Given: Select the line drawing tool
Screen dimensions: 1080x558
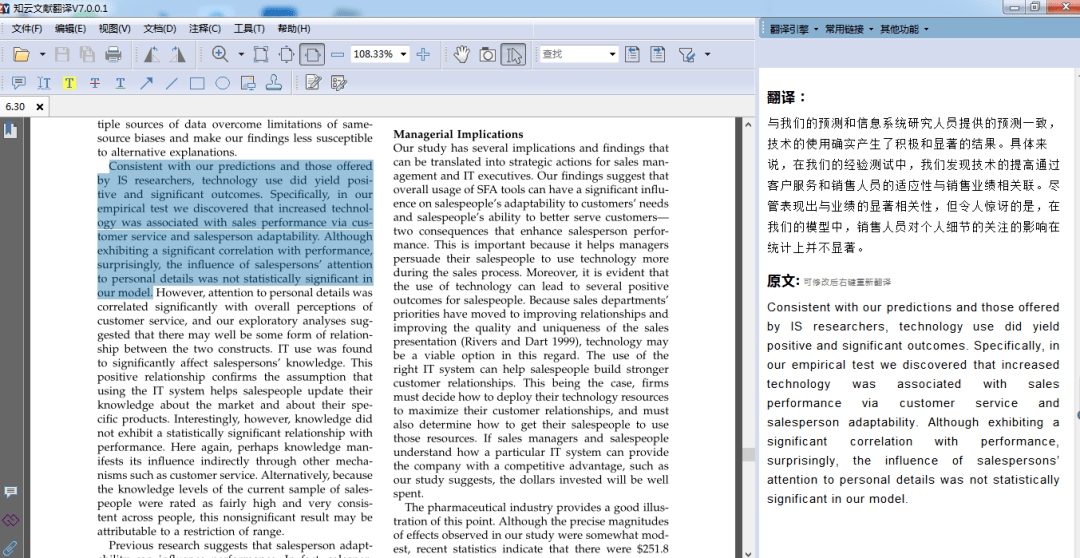Looking at the screenshot, I should (172, 83).
